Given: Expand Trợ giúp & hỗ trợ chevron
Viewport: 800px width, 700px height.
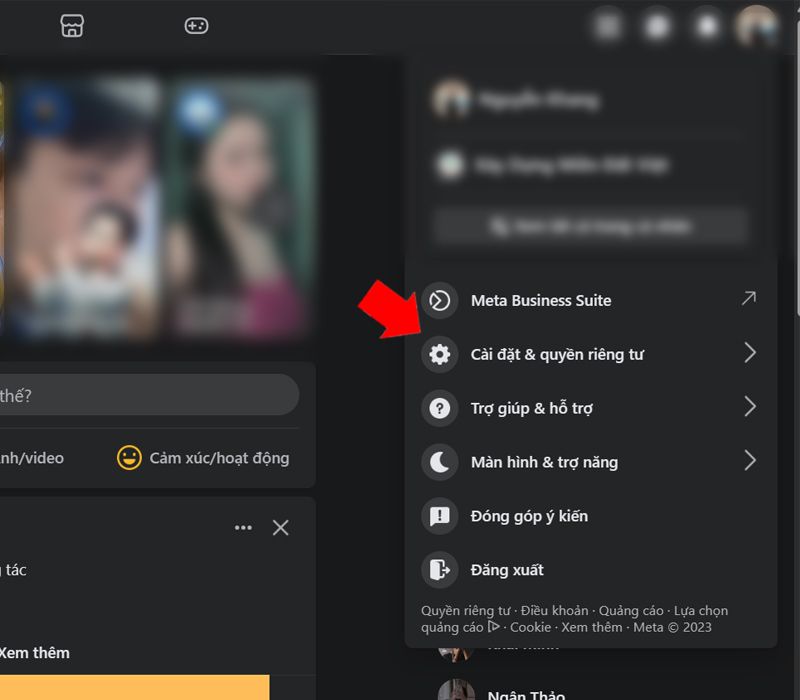Looking at the screenshot, I should [750, 407].
